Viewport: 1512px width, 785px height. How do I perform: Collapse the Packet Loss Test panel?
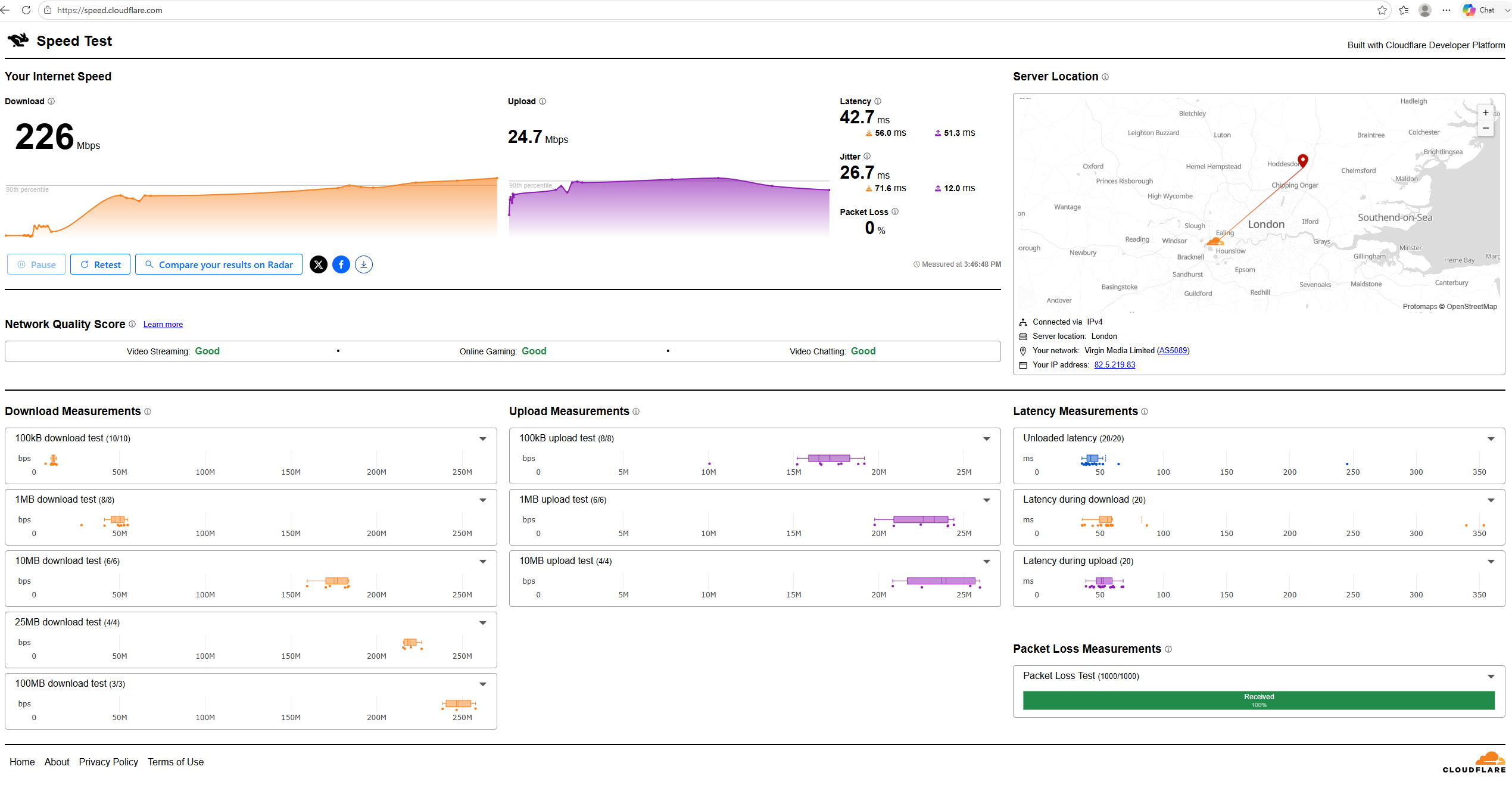[x=1491, y=677]
